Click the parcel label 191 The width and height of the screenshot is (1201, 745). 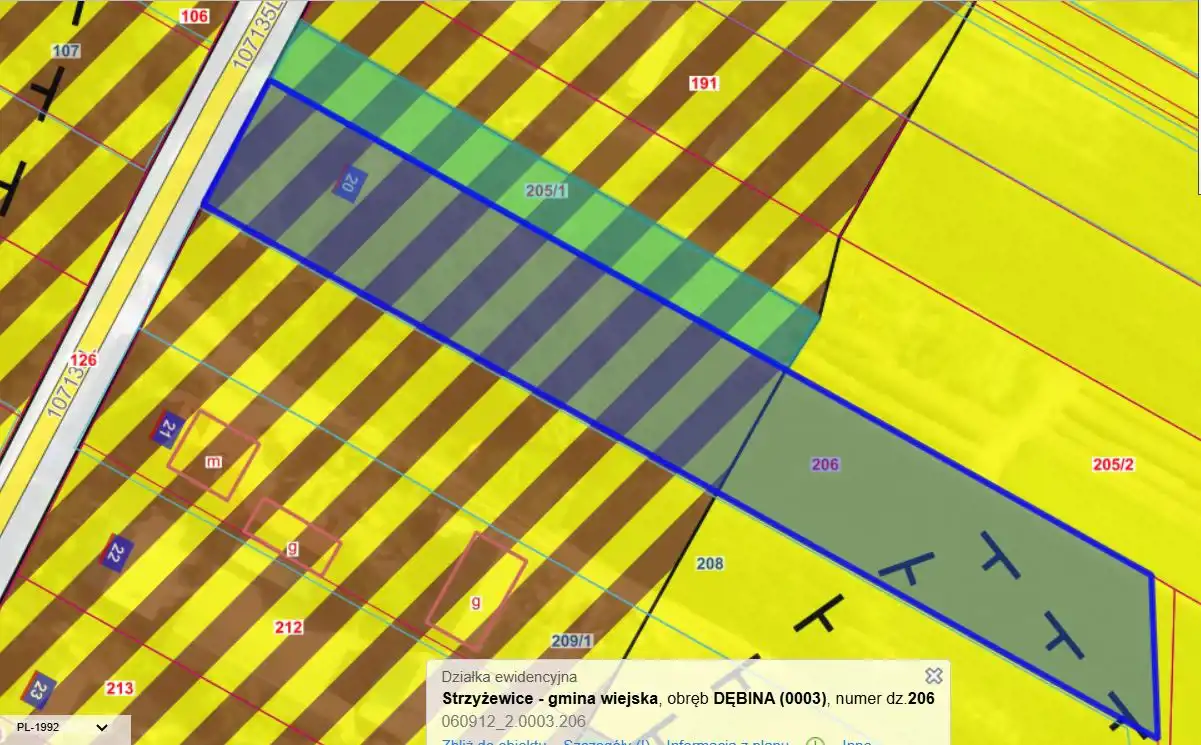coord(704,84)
